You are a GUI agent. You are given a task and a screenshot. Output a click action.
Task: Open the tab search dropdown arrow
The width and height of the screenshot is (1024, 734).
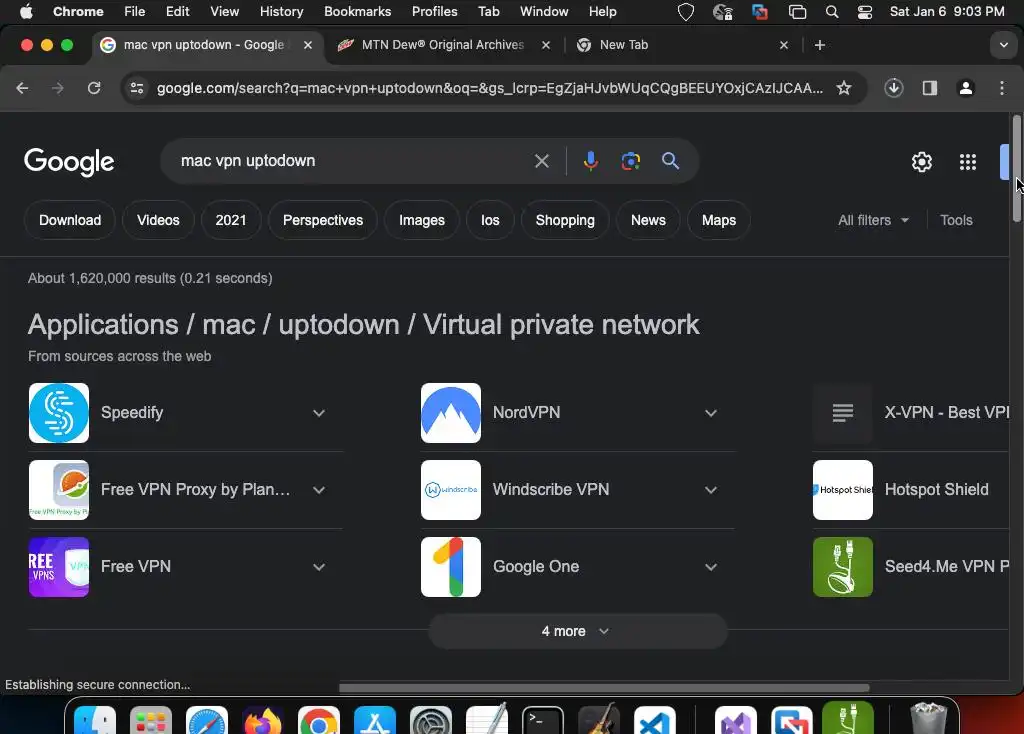click(x=1003, y=45)
